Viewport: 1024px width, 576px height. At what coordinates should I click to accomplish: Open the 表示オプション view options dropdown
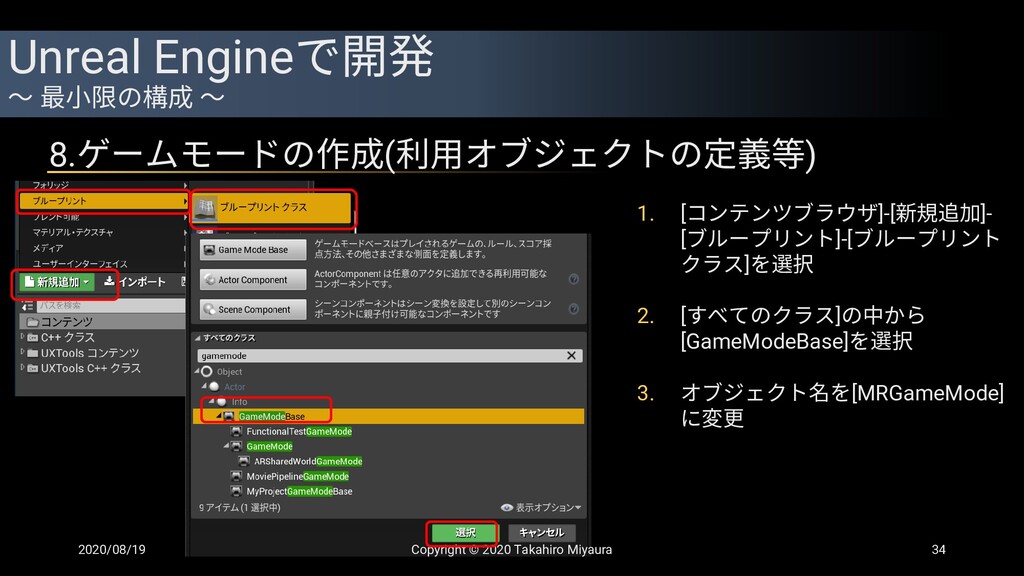[541, 507]
